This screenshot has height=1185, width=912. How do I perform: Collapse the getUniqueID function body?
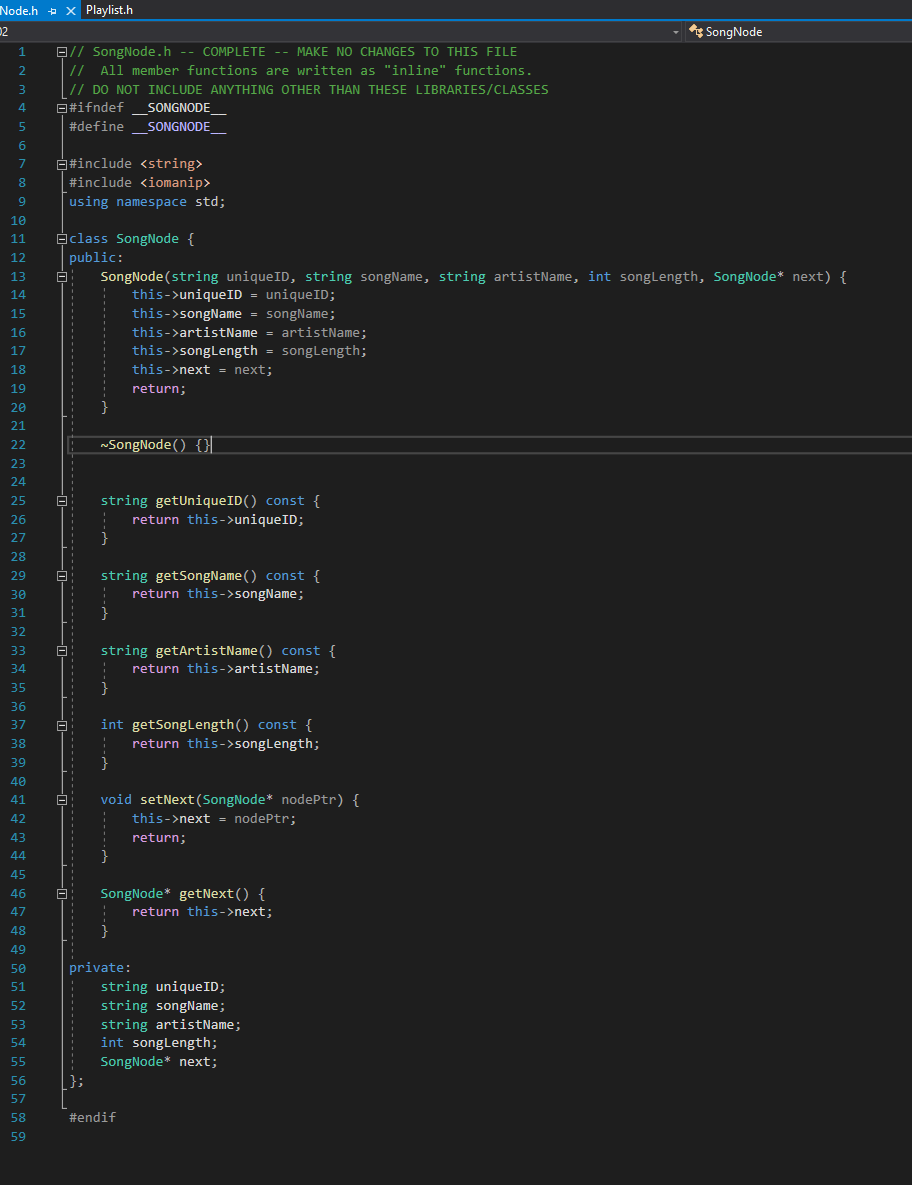pos(61,500)
